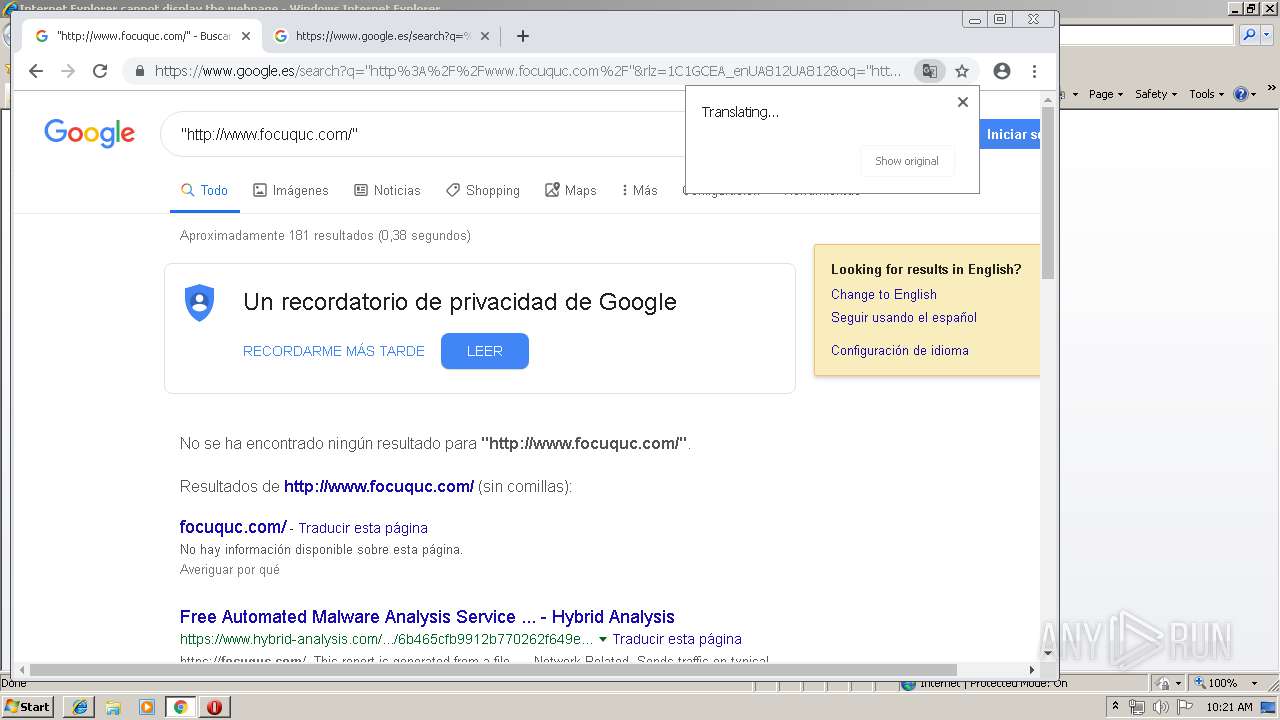
Task: Click Chrome's forward arrow button
Action: 68,71
